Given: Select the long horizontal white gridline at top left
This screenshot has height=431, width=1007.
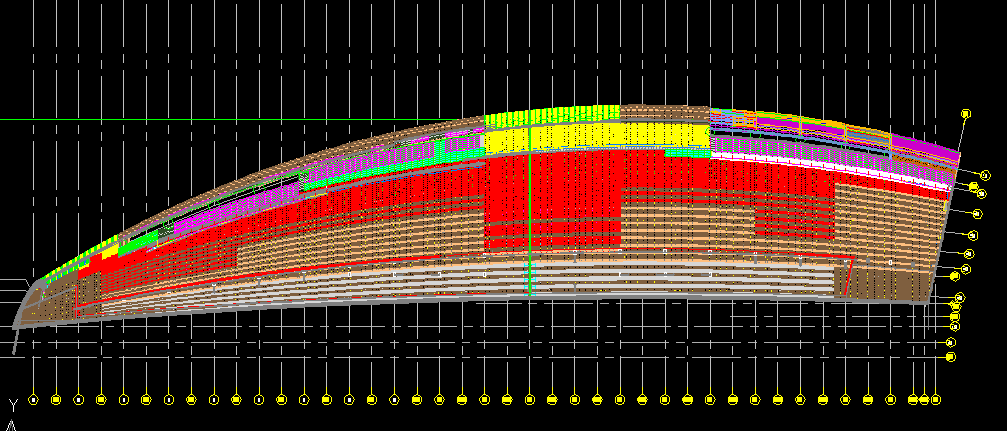Looking at the screenshot, I should pyautogui.click(x=200, y=120).
